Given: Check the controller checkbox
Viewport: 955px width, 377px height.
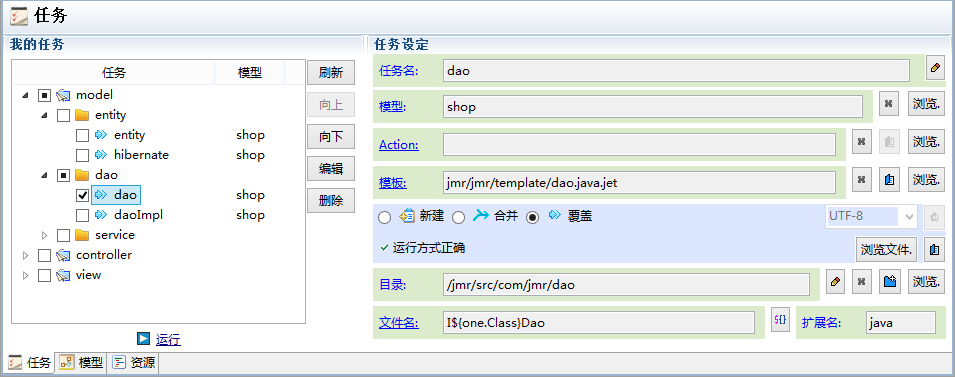Looking at the screenshot, I should tap(44, 255).
